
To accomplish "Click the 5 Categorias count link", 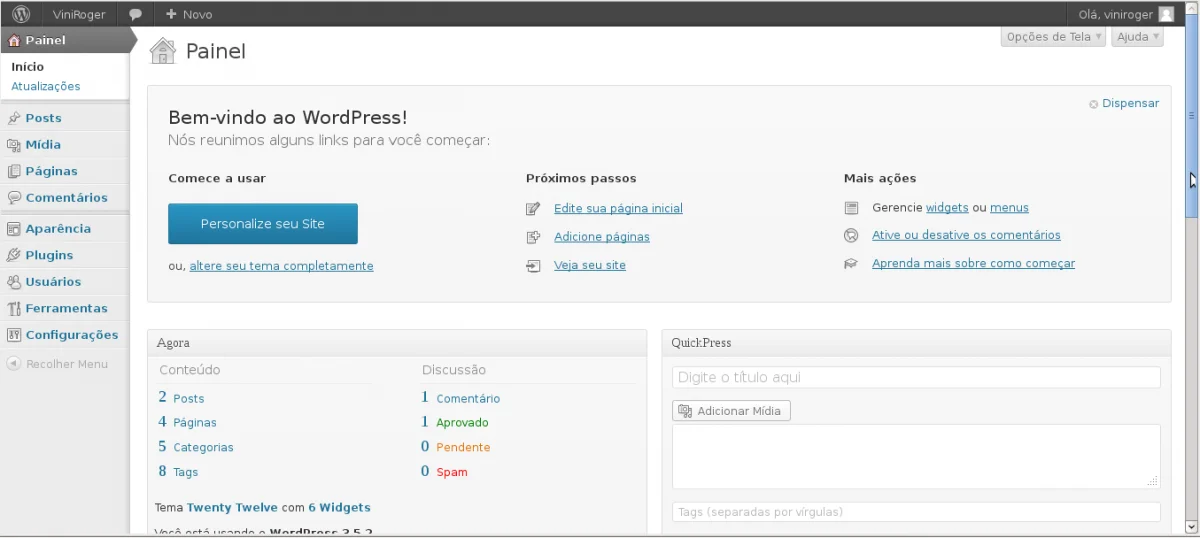I will pyautogui.click(x=196, y=447).
